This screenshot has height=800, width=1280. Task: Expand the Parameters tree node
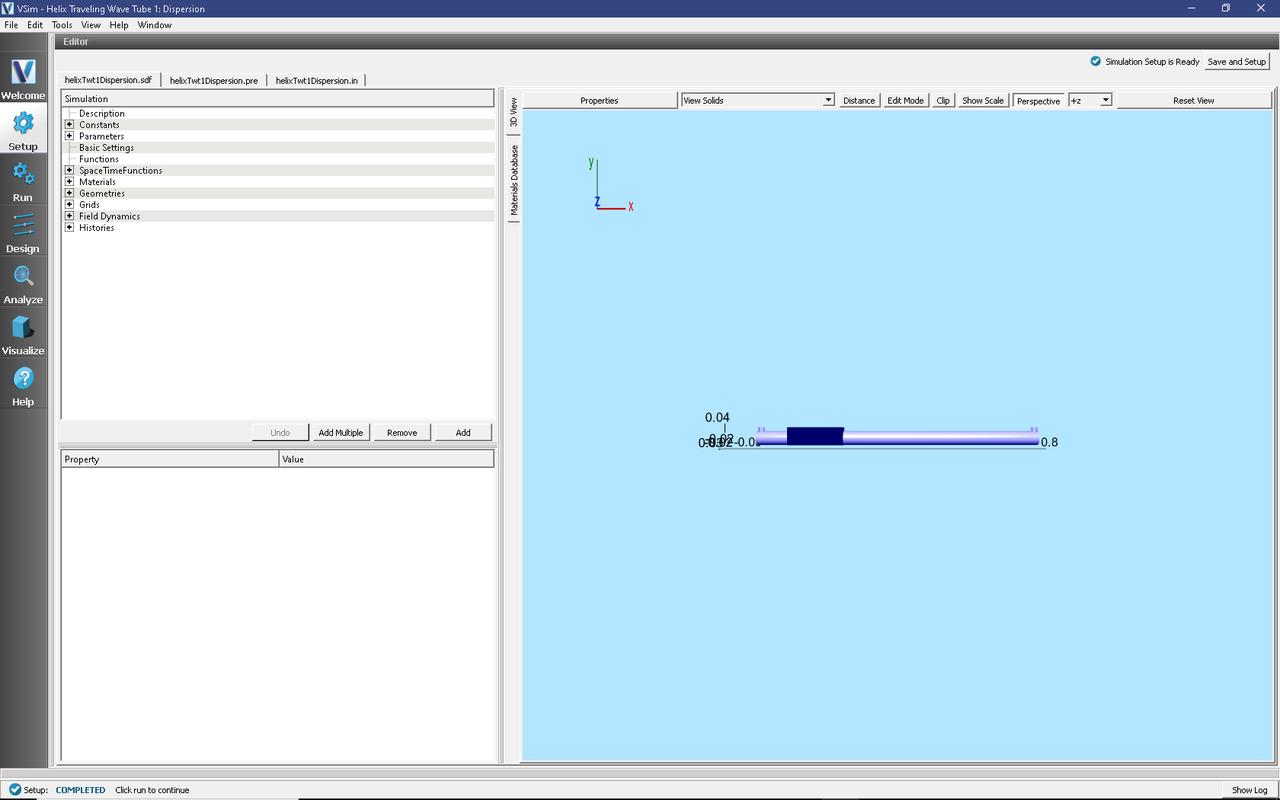click(x=69, y=136)
